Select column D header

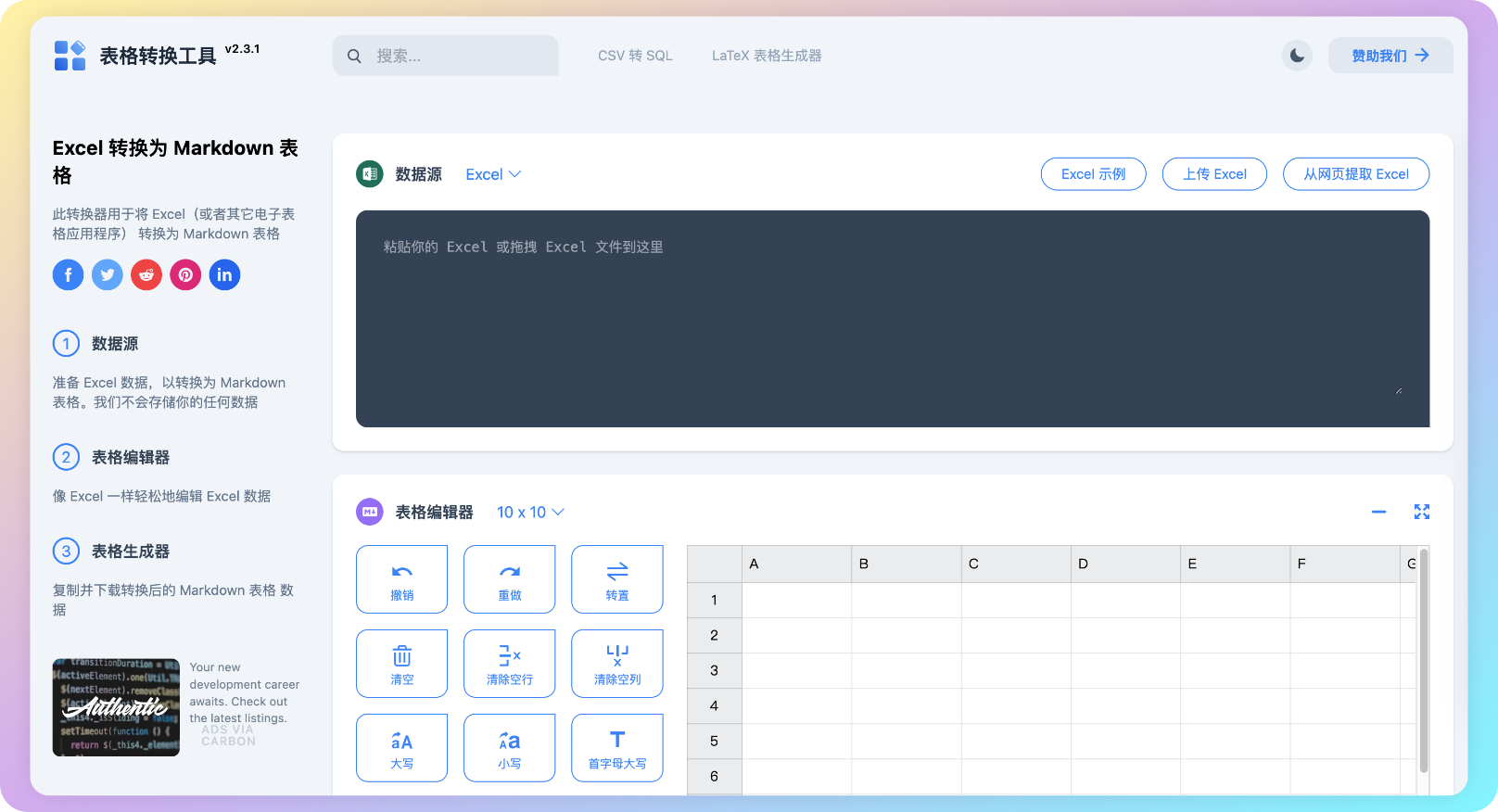pos(1125,564)
